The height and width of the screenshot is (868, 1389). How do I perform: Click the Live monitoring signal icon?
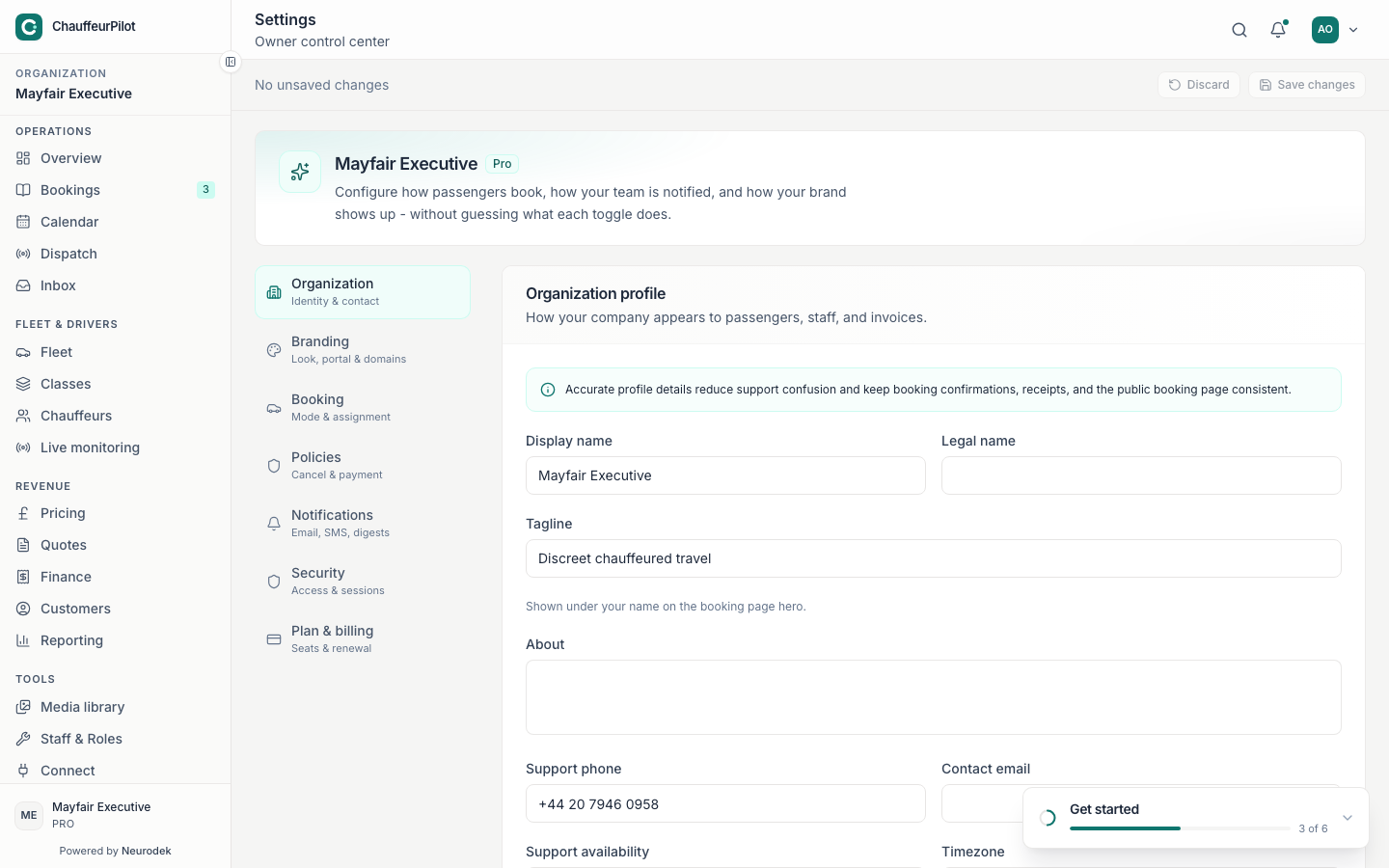tap(23, 448)
